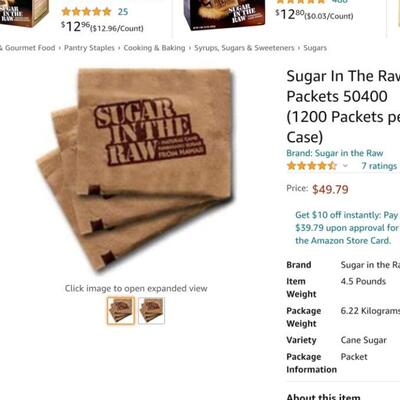Visit the Brand: Sugar in the Raw link
This screenshot has width=400, height=400.
[335, 153]
